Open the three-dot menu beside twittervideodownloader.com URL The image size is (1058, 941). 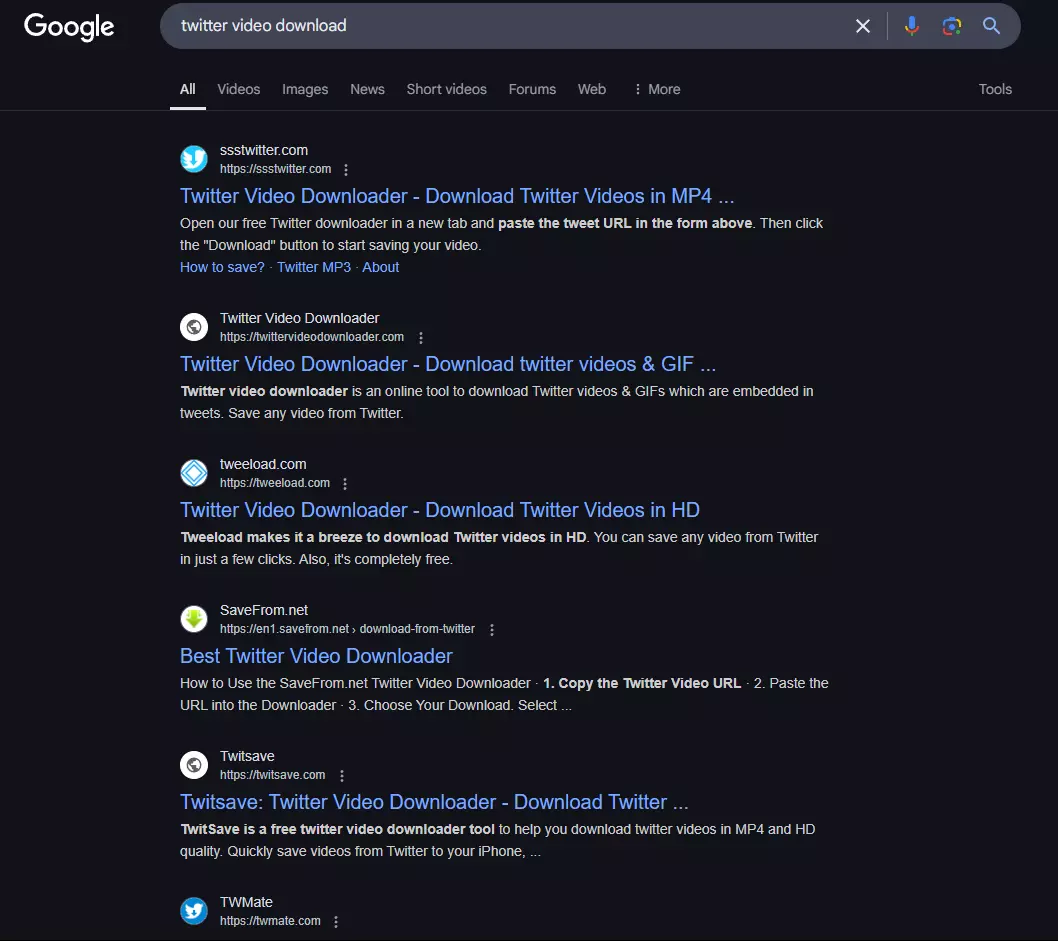(x=421, y=337)
